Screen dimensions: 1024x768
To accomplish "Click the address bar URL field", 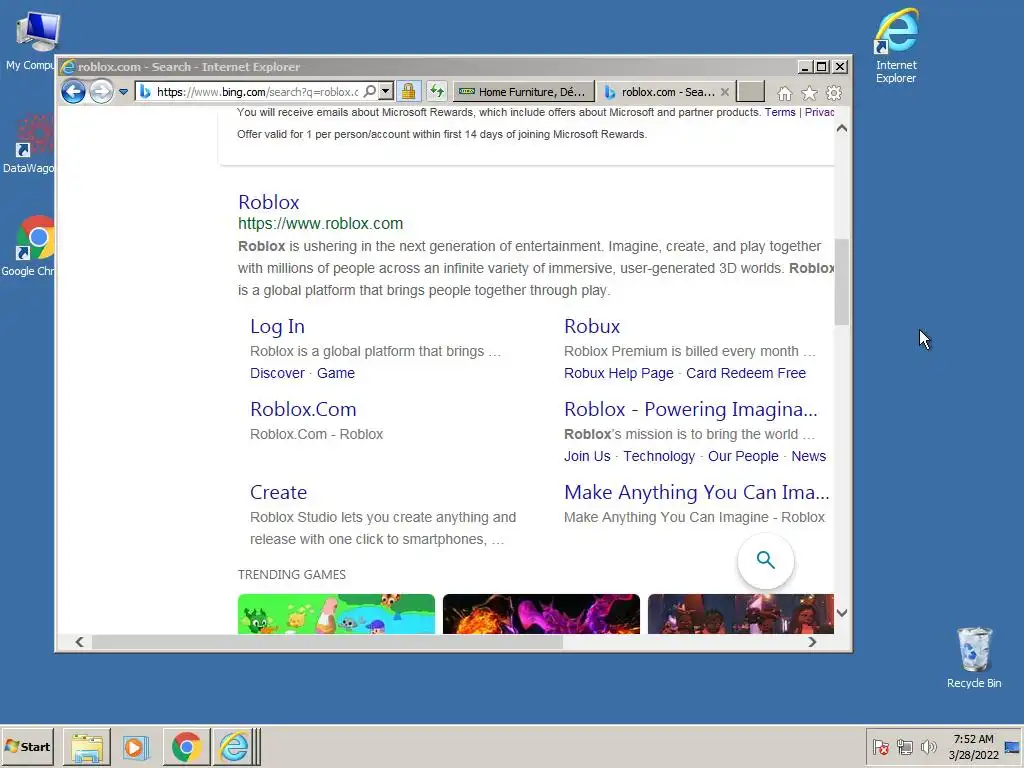I will pos(257,92).
